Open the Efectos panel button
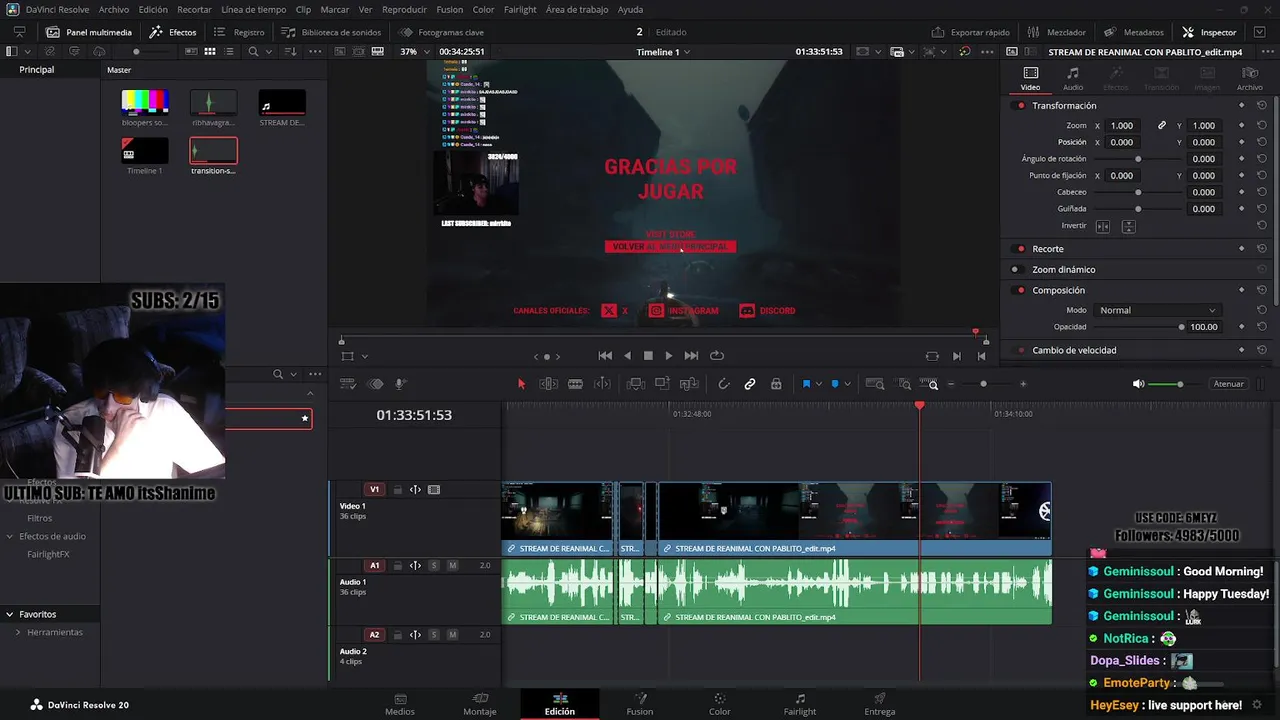Viewport: 1280px width, 720px height. (173, 32)
